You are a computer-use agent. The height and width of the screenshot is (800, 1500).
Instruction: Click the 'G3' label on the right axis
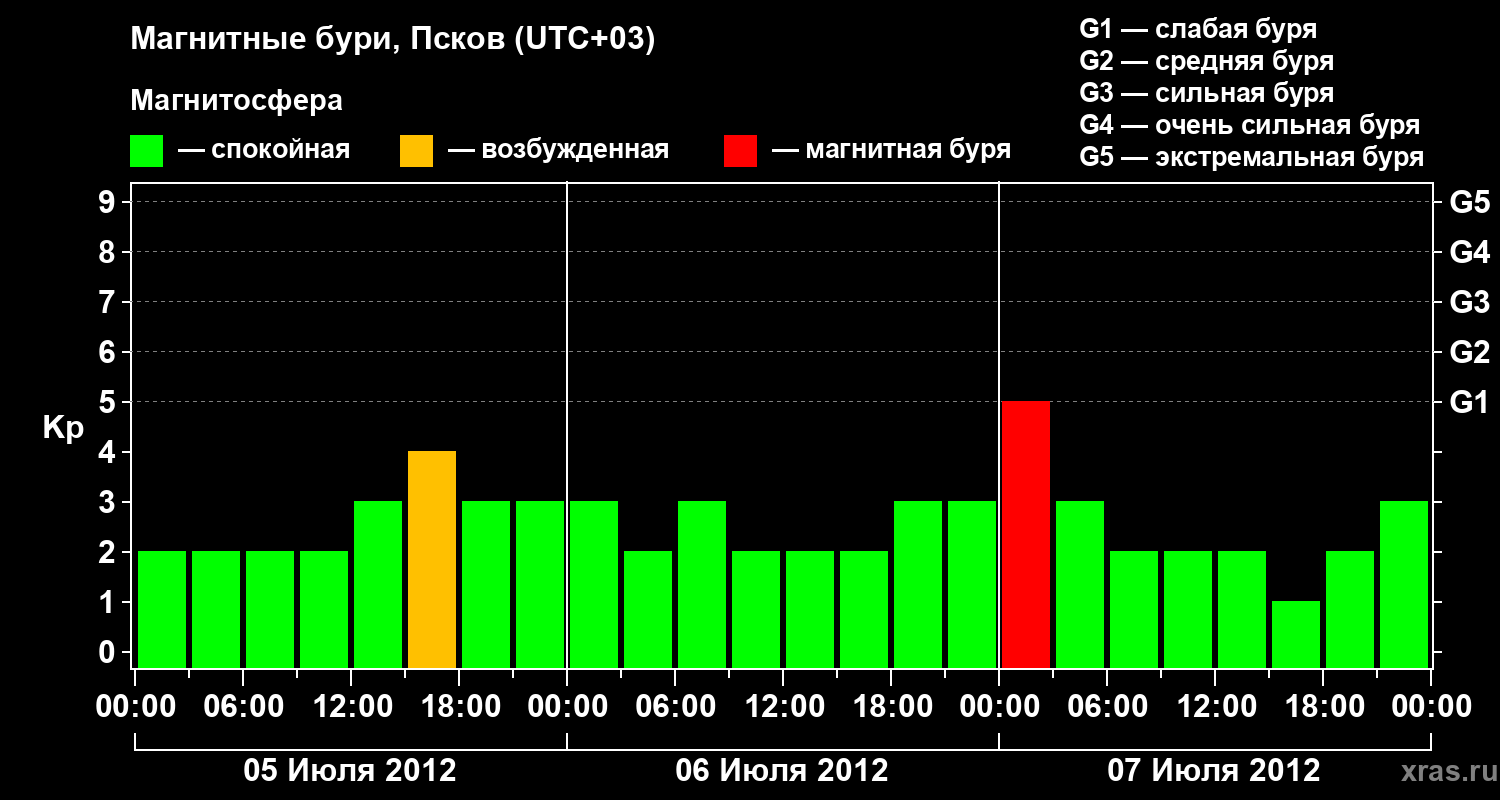pos(1469,302)
